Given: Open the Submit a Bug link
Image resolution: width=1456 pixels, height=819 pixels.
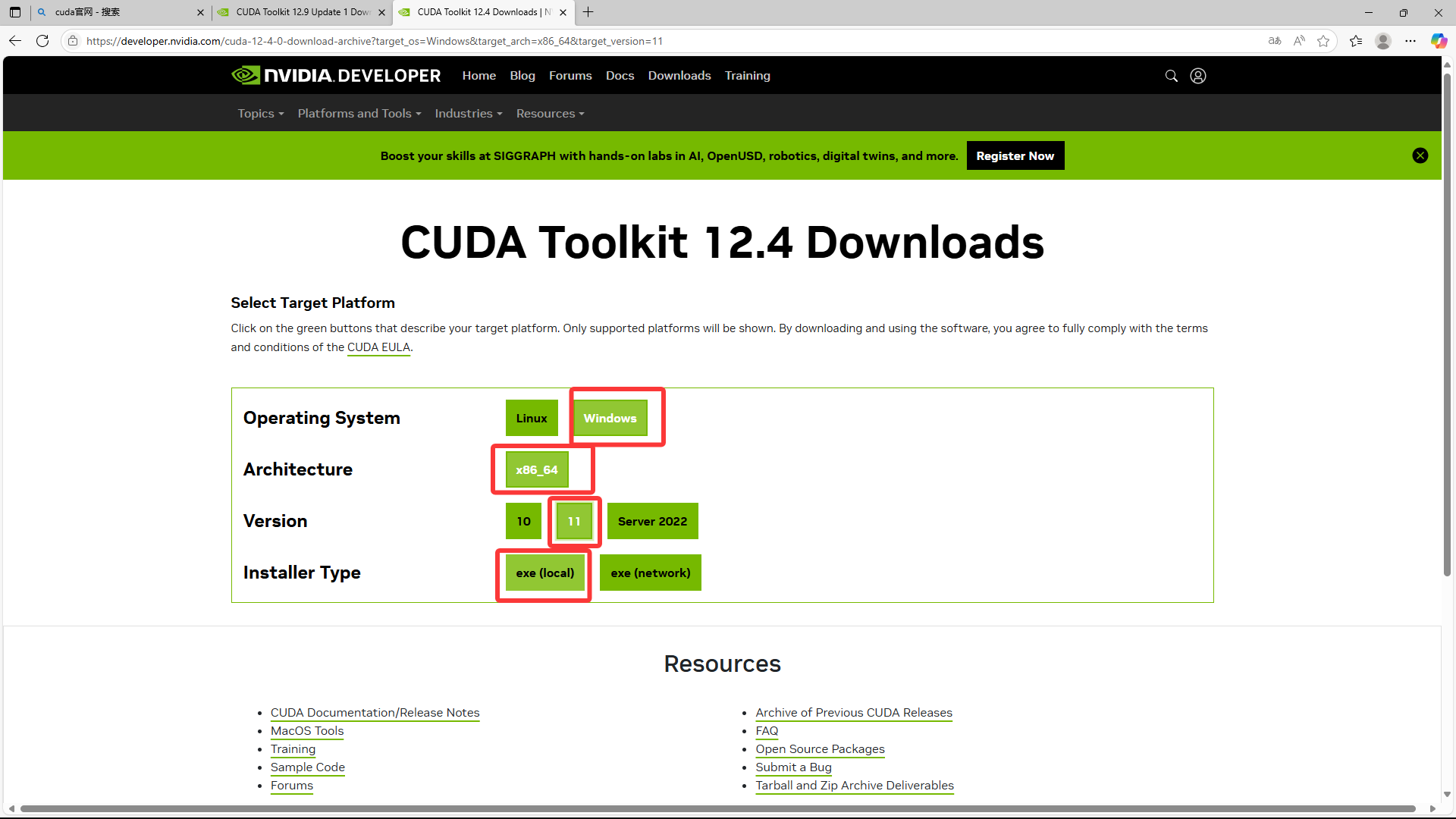Looking at the screenshot, I should pos(793,767).
